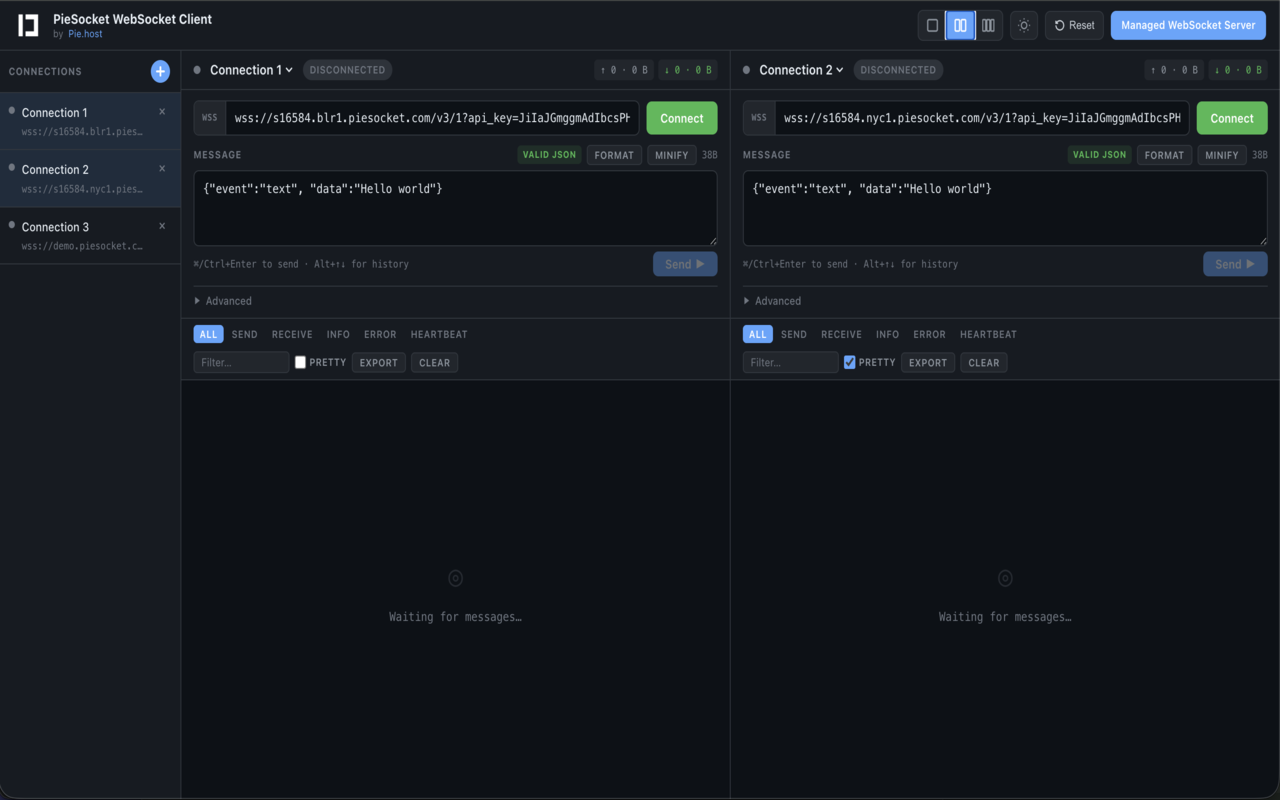Screen dimensions: 1280x800
Task: Switch to single-pane layout icon
Action: click(x=932, y=25)
